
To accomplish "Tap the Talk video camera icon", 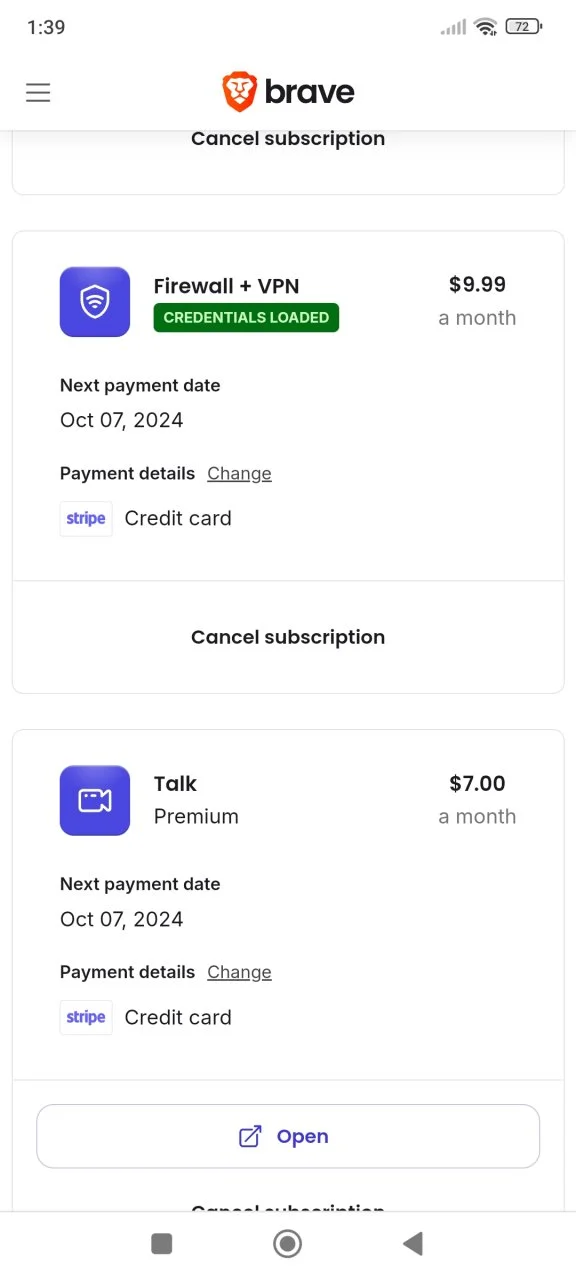I will coord(95,800).
